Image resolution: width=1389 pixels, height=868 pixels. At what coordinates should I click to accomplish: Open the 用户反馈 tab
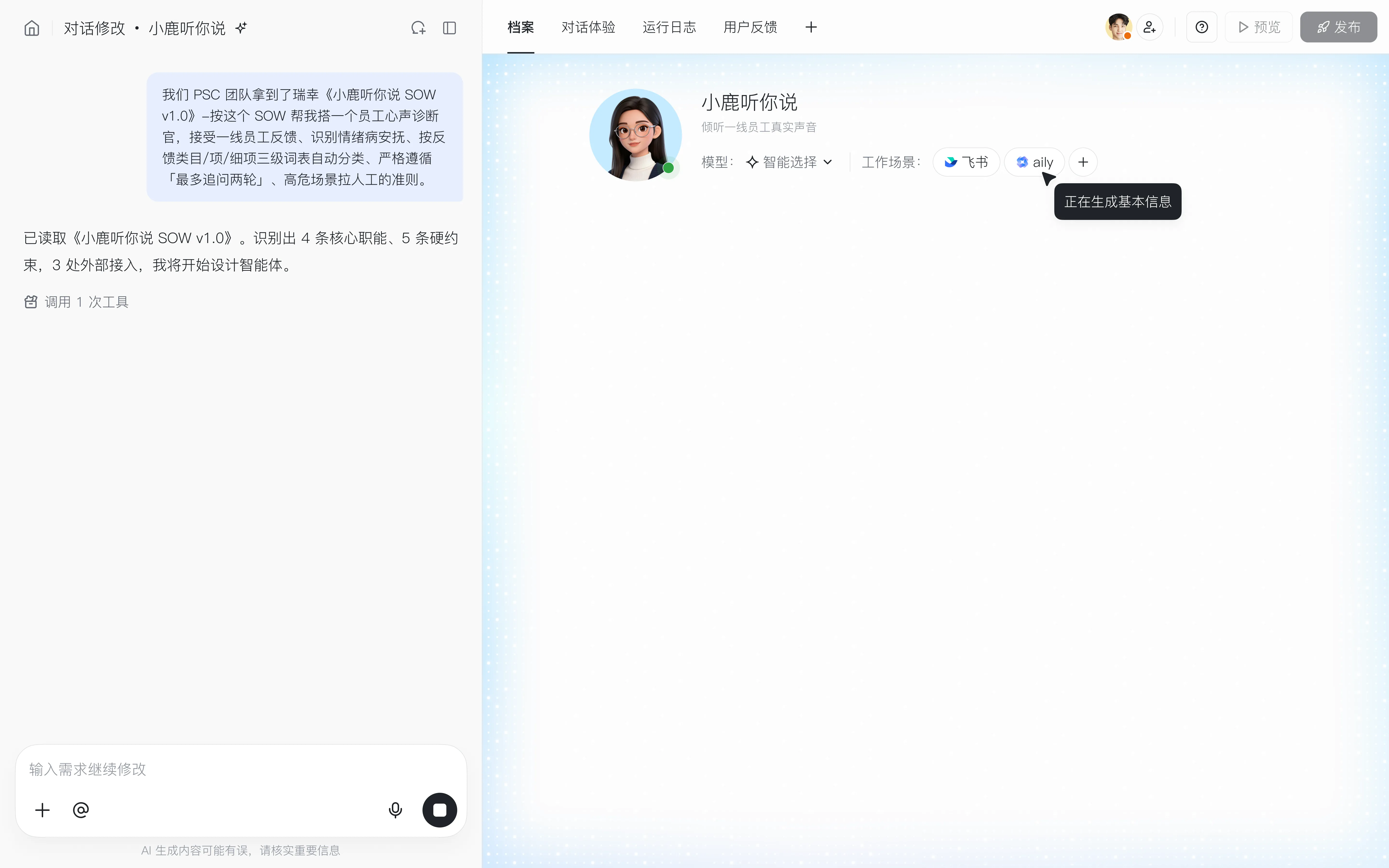pos(750,27)
